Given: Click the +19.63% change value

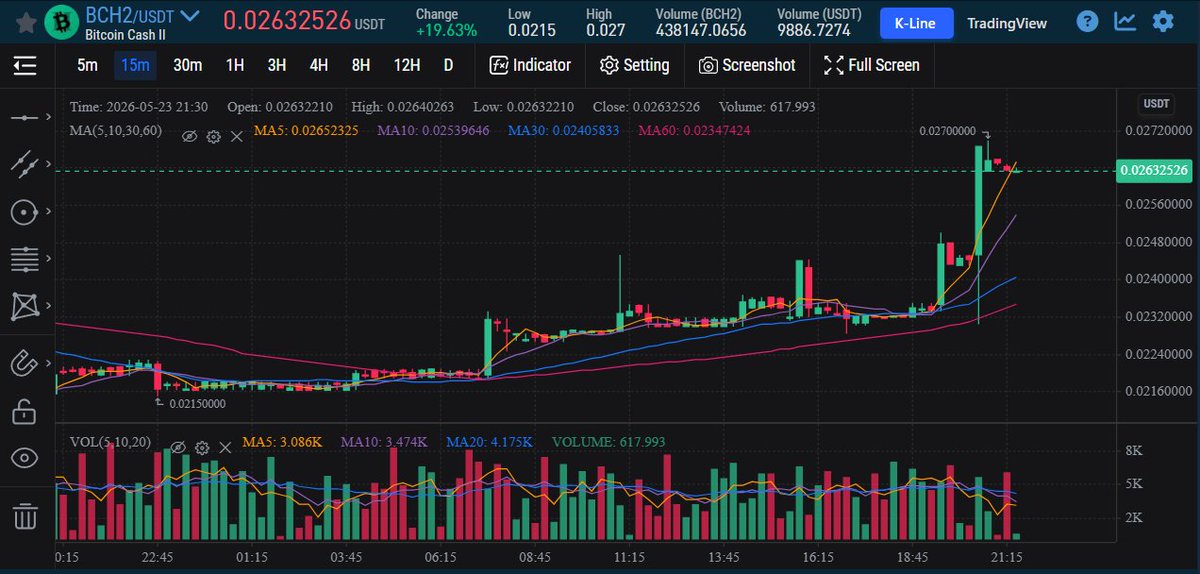Looking at the screenshot, I should tap(446, 30).
